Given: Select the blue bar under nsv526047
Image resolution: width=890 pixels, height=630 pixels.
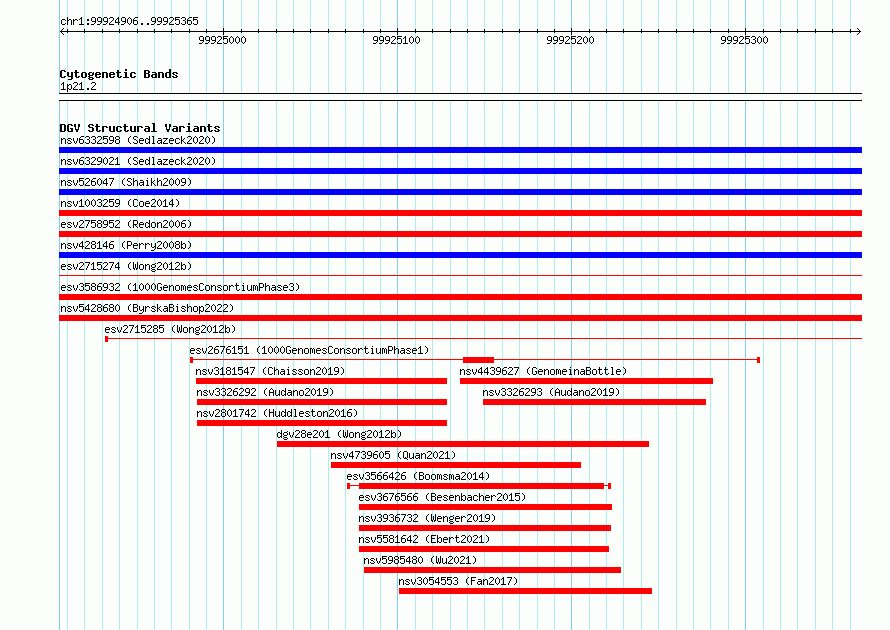Looking at the screenshot, I should (x=460, y=192).
